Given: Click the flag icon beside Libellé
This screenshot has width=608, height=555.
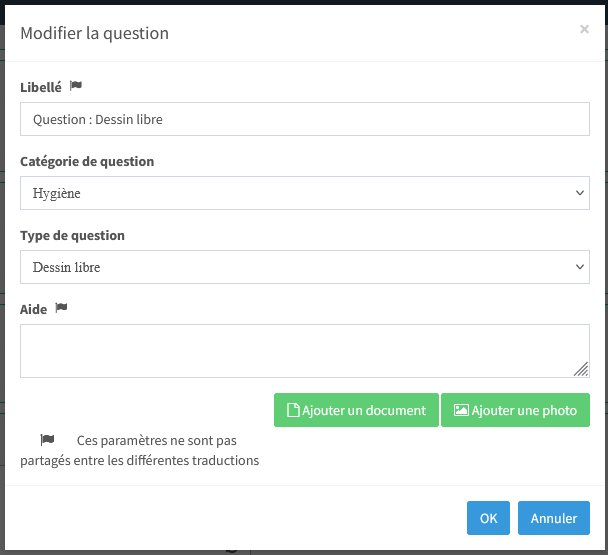Looking at the screenshot, I should click(76, 85).
